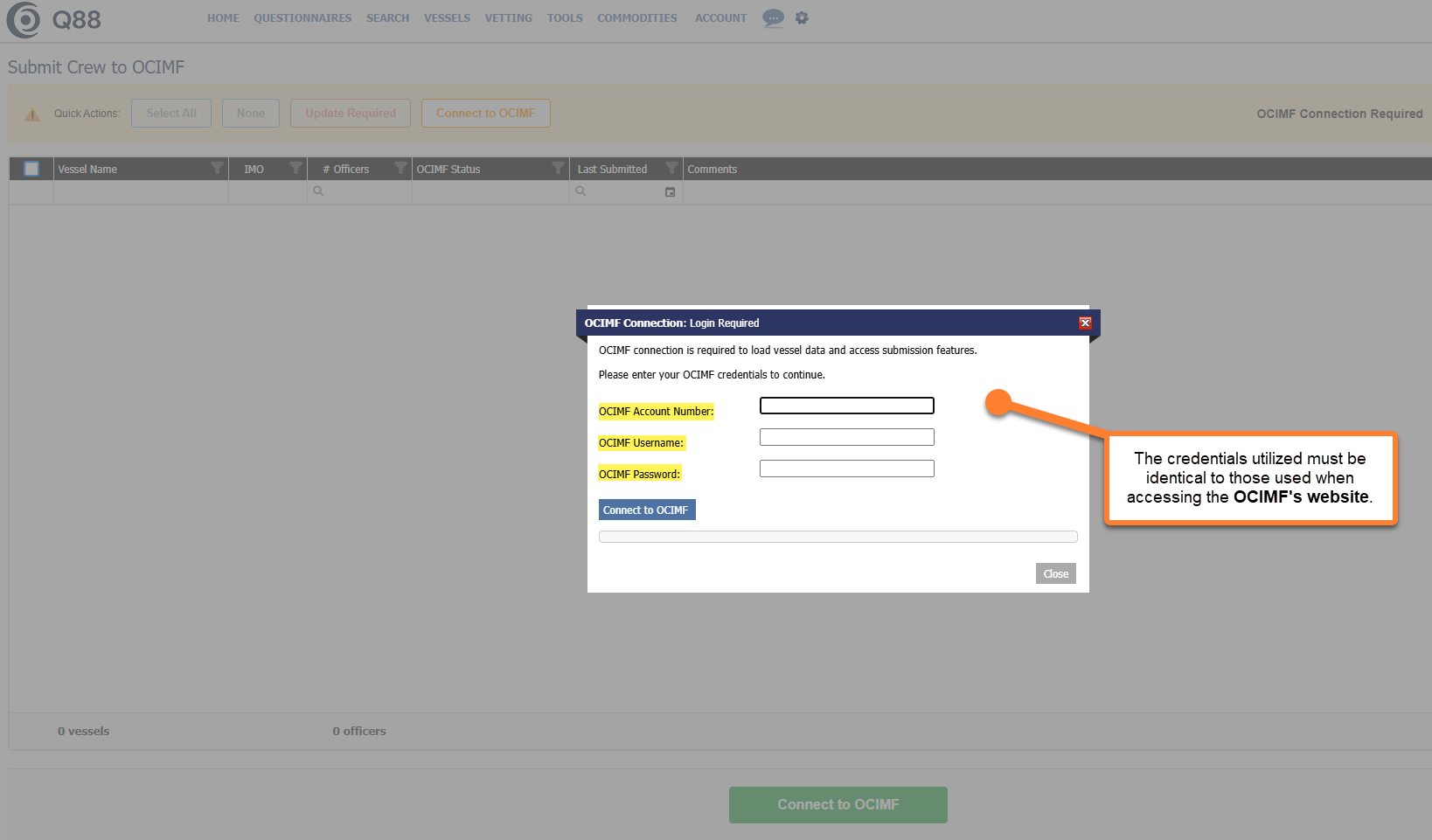The width and height of the screenshot is (1432, 840).
Task: Open the Last Submitted calendar picker icon
Action: [670, 191]
